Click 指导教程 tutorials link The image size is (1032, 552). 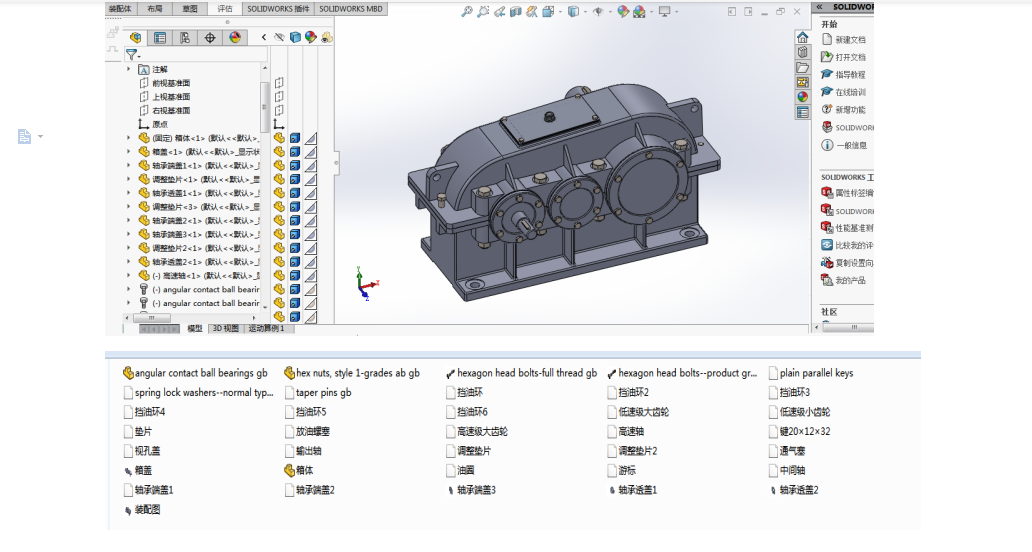pyautogui.click(x=850, y=74)
